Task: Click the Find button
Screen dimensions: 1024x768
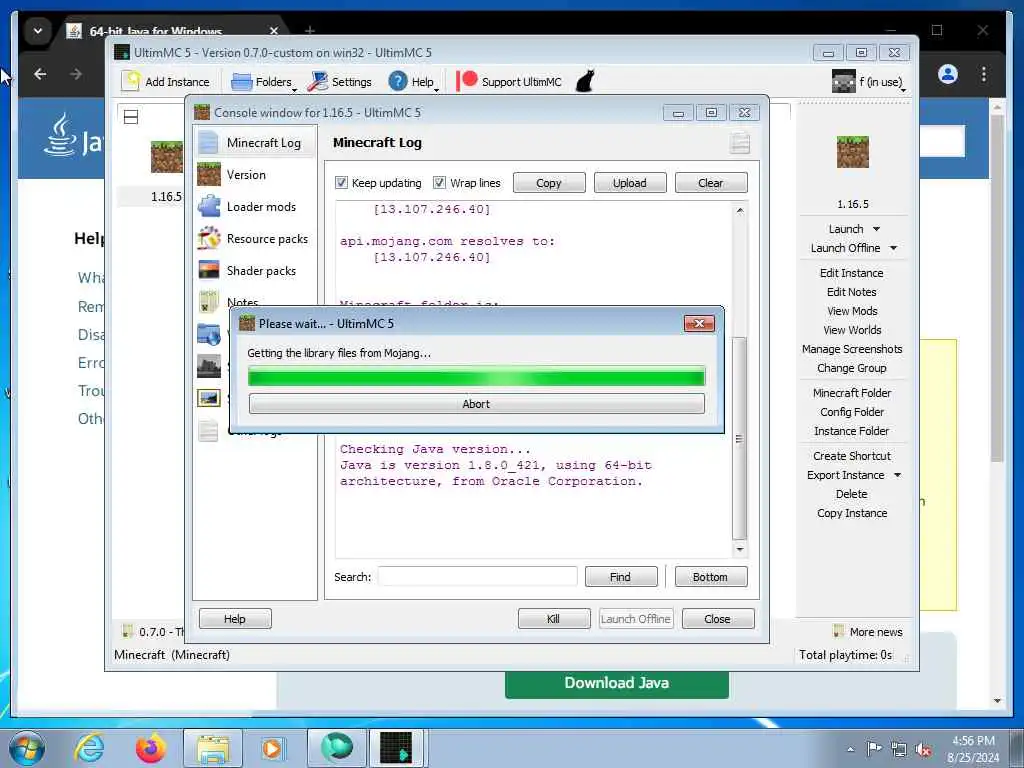Action: click(x=620, y=577)
